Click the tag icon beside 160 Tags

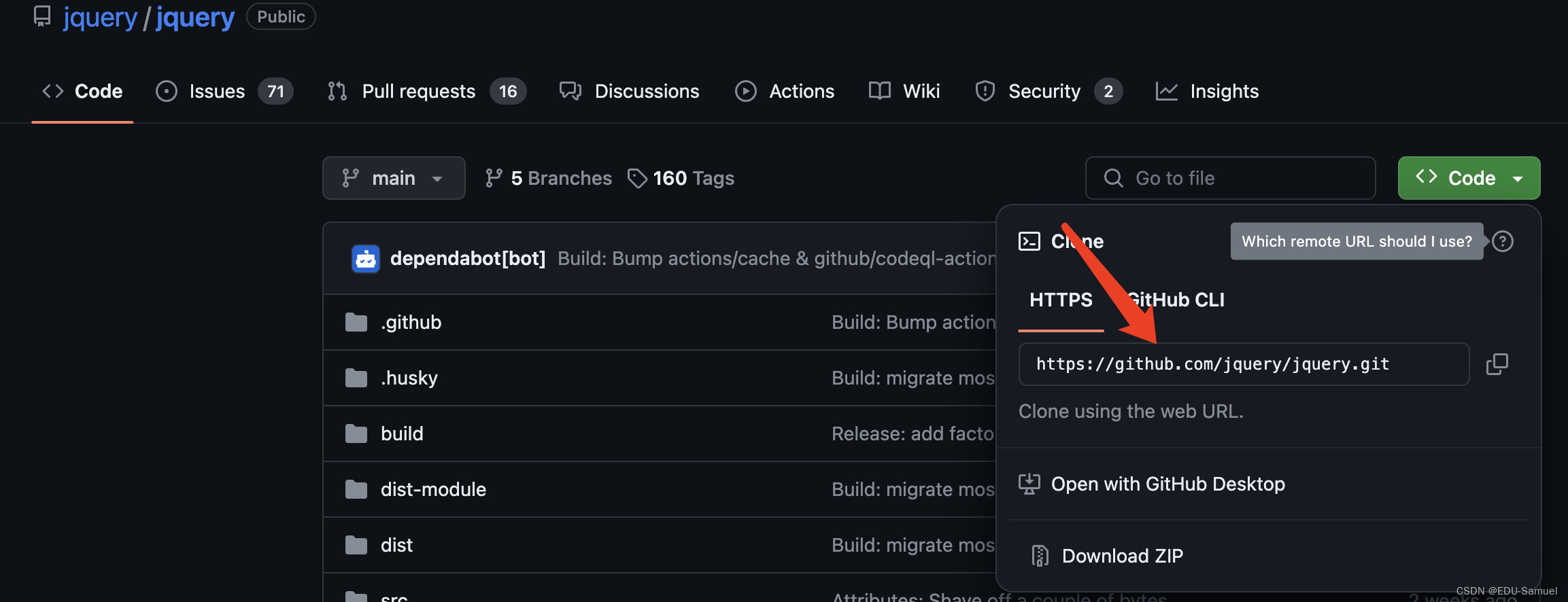click(x=637, y=179)
